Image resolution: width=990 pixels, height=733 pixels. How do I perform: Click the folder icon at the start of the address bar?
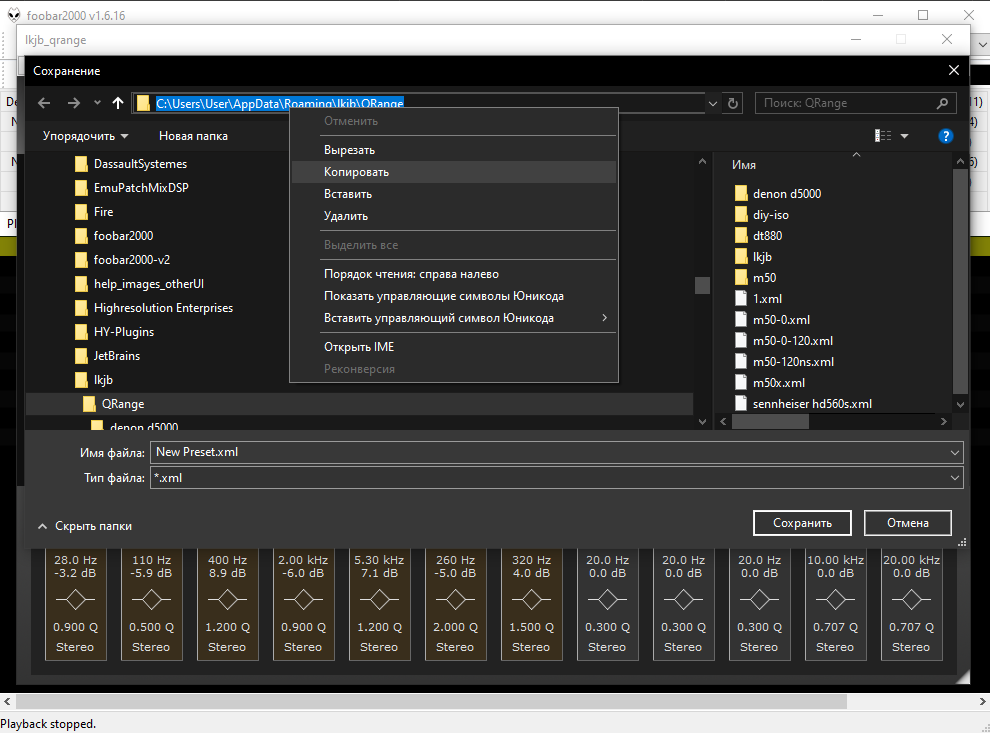pos(144,103)
